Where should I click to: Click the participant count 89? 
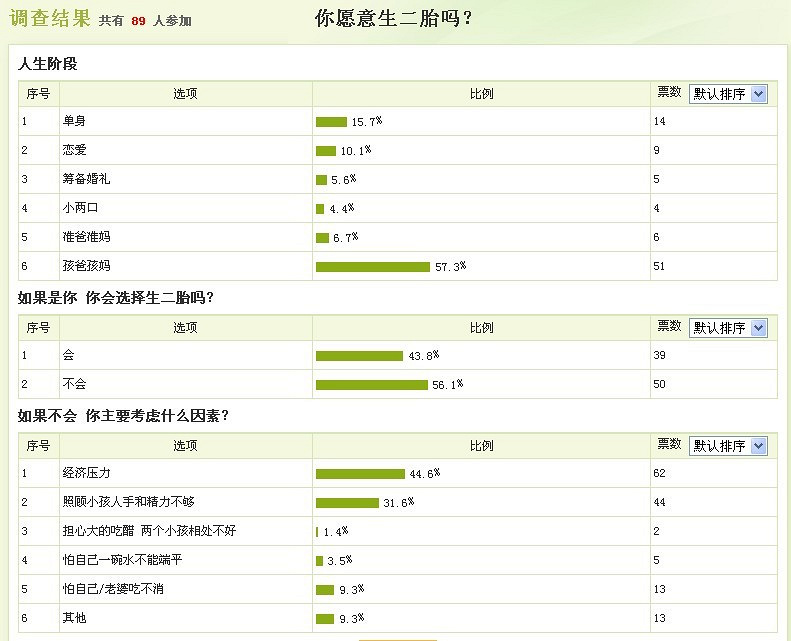tap(138, 21)
